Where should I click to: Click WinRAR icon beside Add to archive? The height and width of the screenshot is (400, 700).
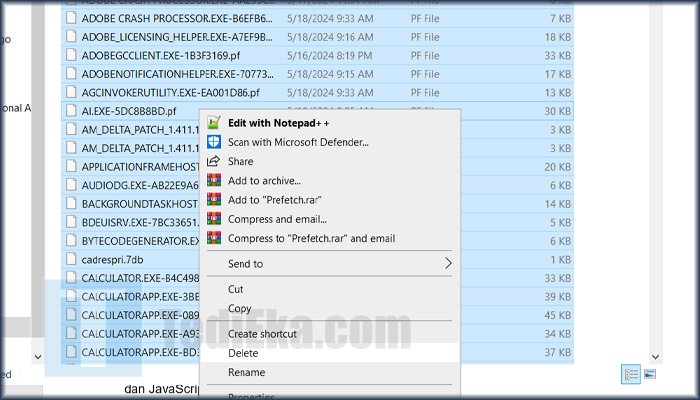tap(214, 180)
